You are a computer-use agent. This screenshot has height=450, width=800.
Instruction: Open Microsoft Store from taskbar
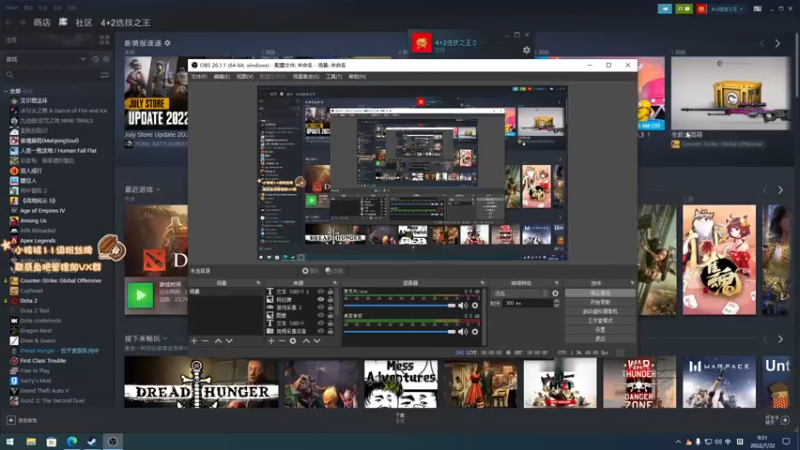pyautogui.click(x=52, y=441)
